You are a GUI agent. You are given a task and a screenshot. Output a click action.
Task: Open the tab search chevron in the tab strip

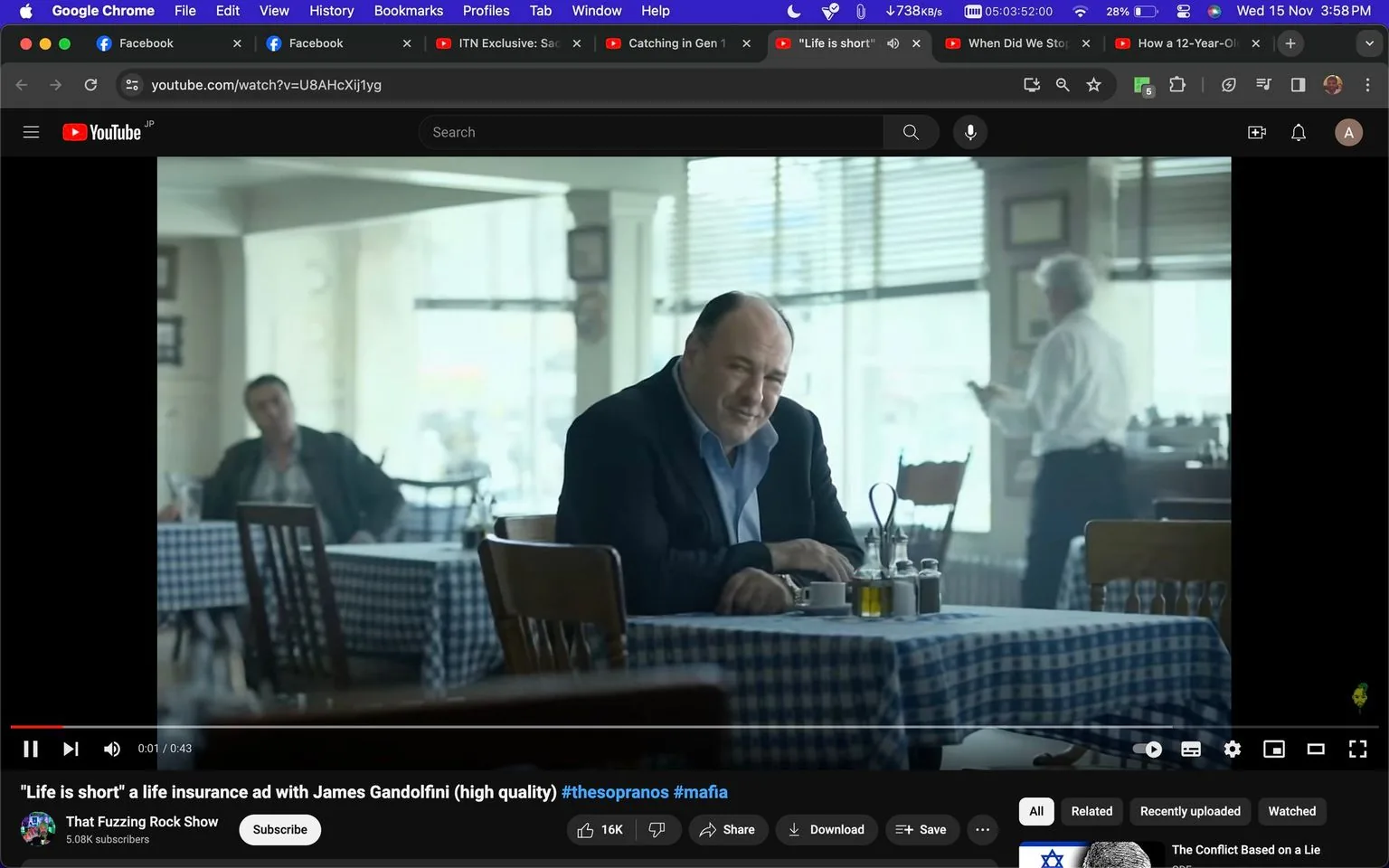pos(1368,42)
